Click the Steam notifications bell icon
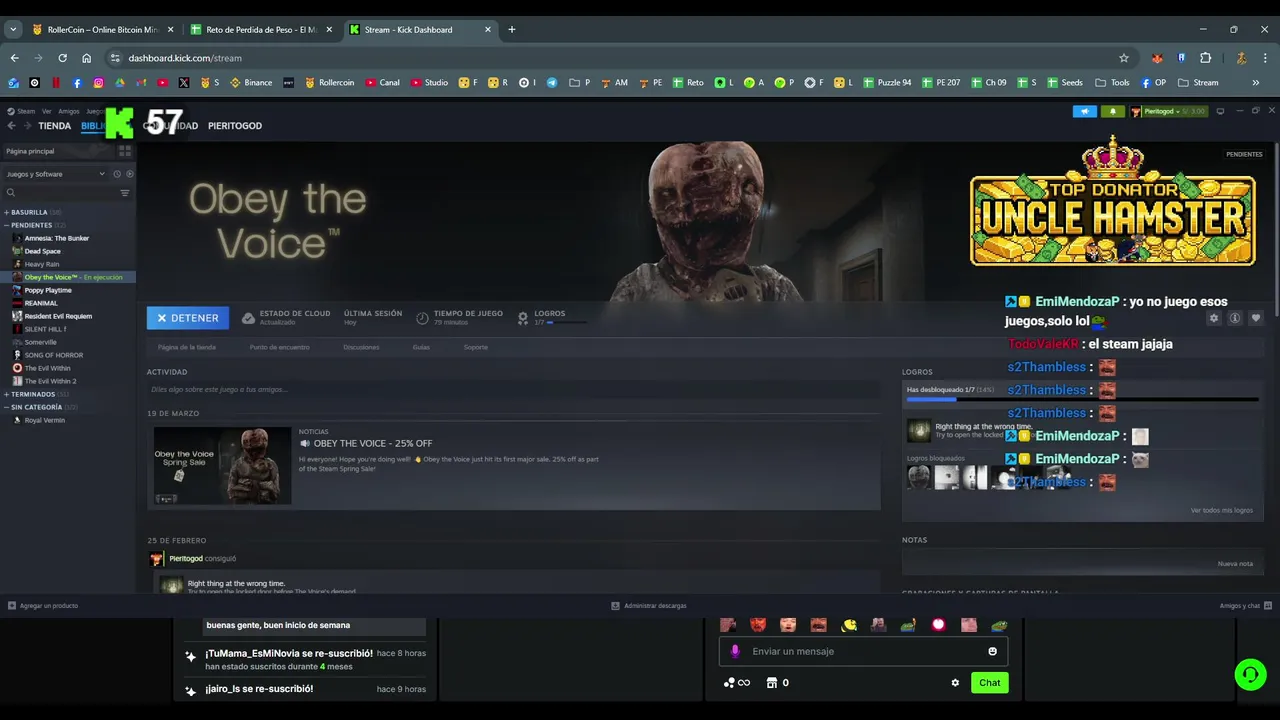Screen dimensions: 1280x720 [1112, 111]
